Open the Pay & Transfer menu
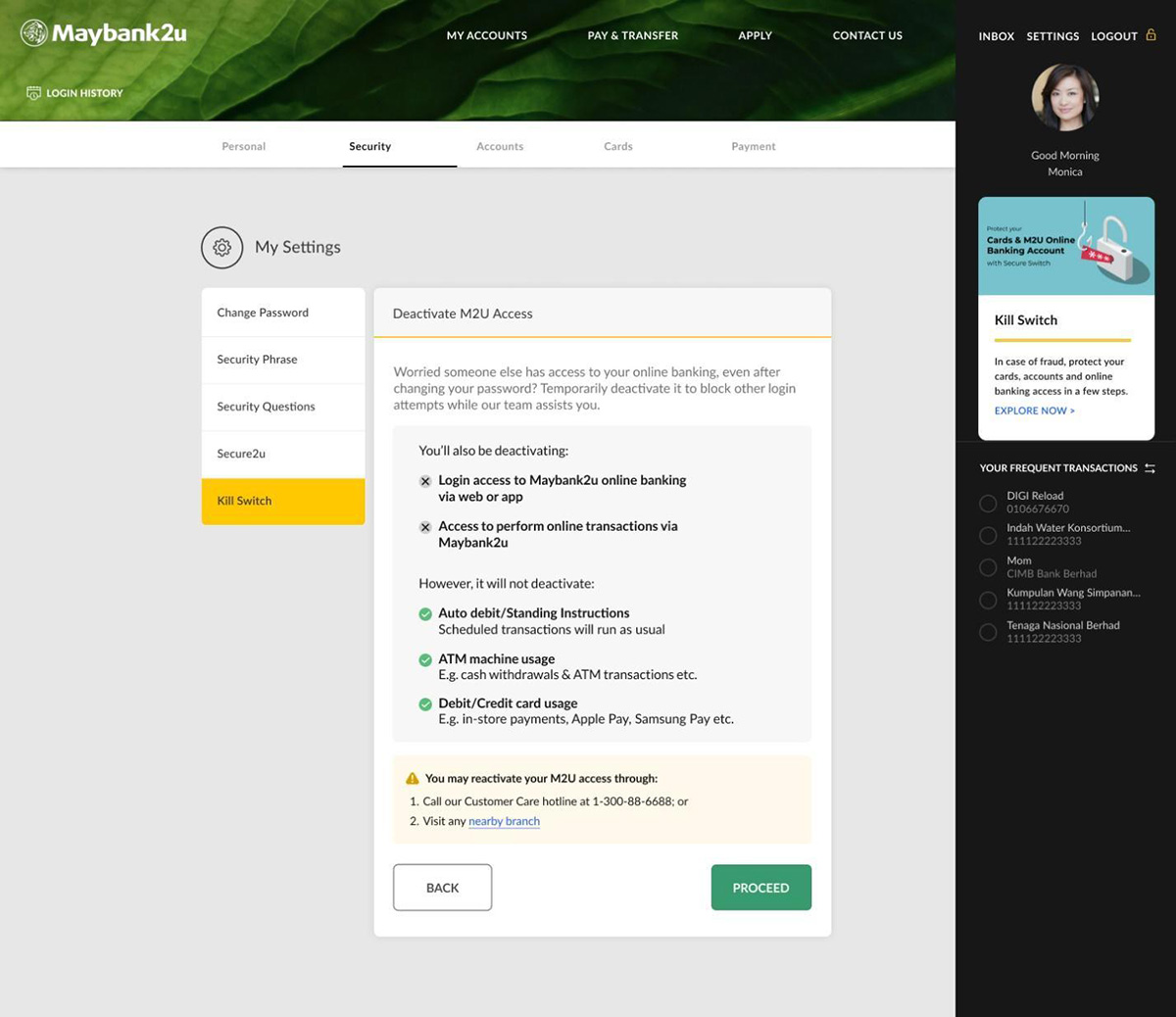The height and width of the screenshot is (1017, 1176). tap(633, 35)
